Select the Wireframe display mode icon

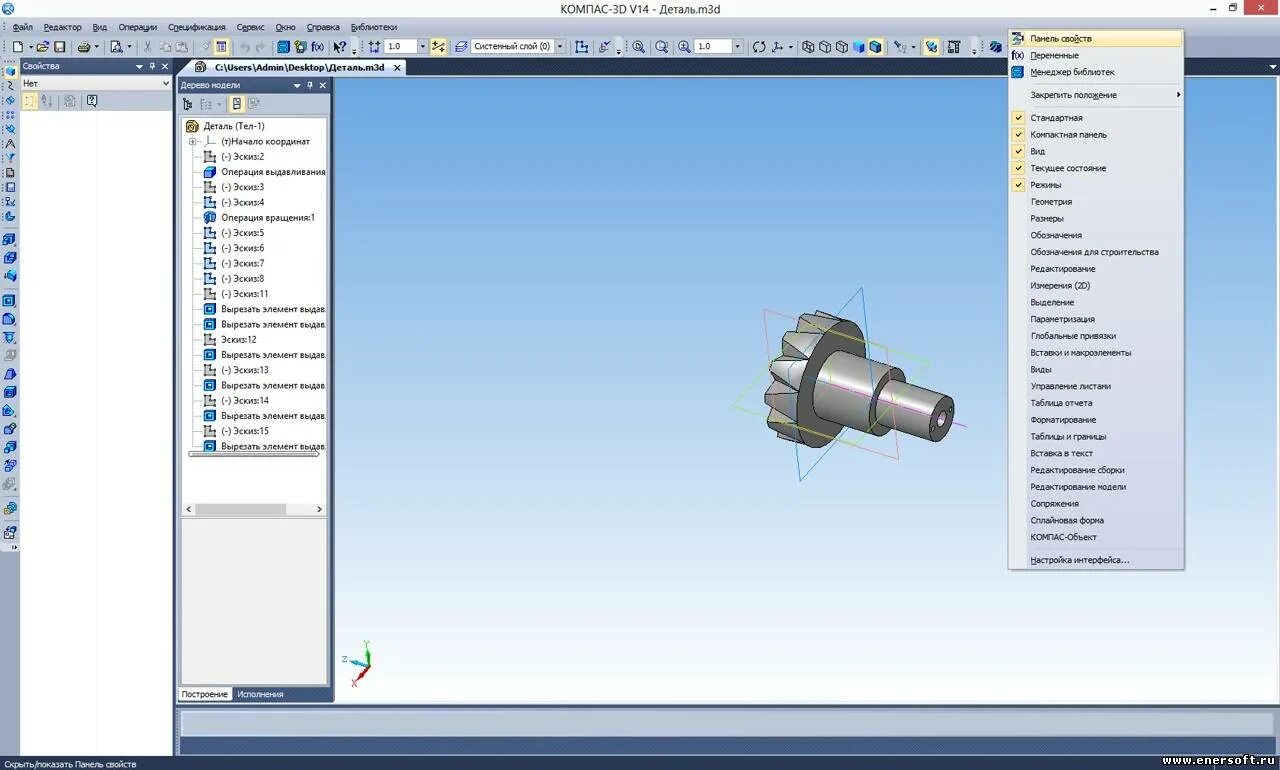coord(809,47)
